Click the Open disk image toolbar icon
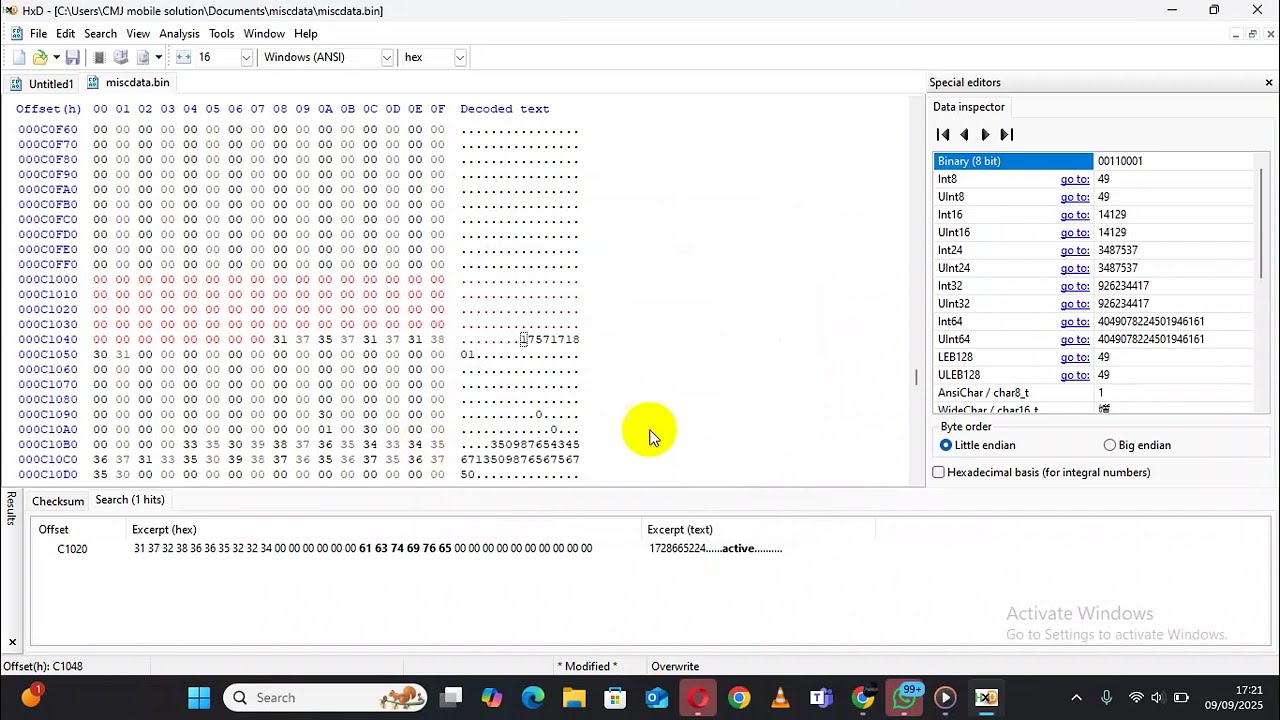 pos(143,57)
